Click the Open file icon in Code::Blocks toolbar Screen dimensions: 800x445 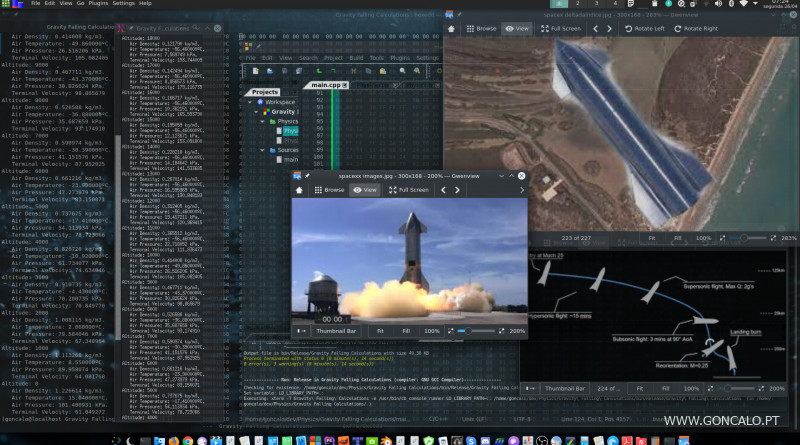269,71
